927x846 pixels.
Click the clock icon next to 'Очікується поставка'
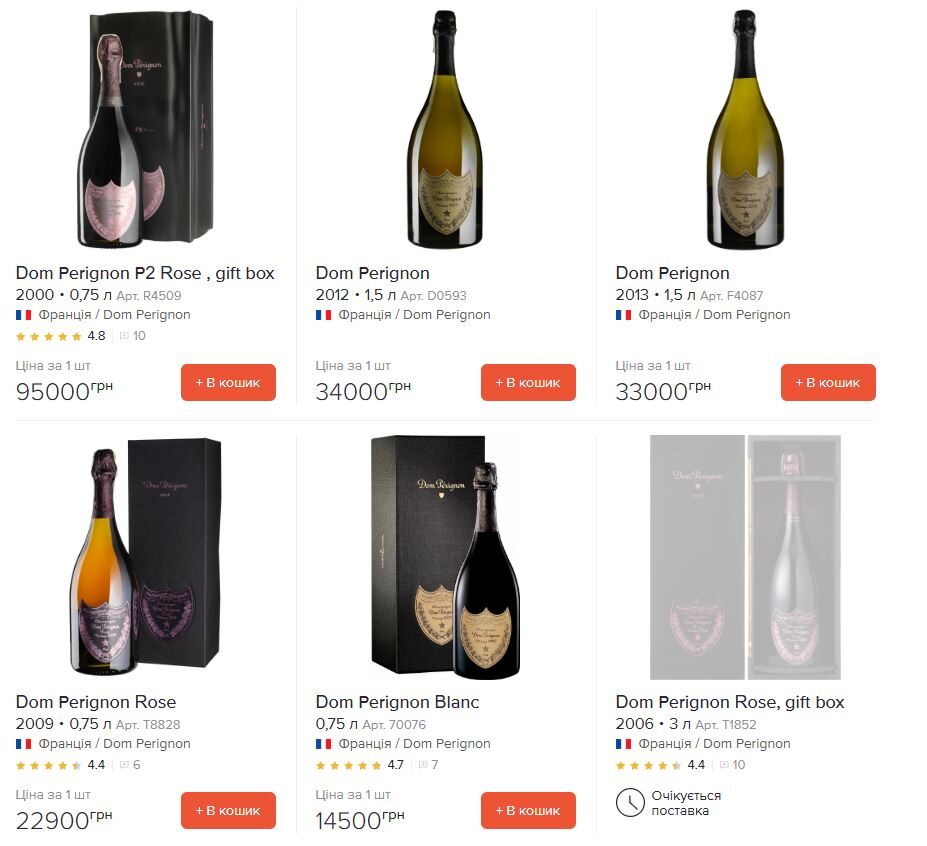[x=629, y=802]
